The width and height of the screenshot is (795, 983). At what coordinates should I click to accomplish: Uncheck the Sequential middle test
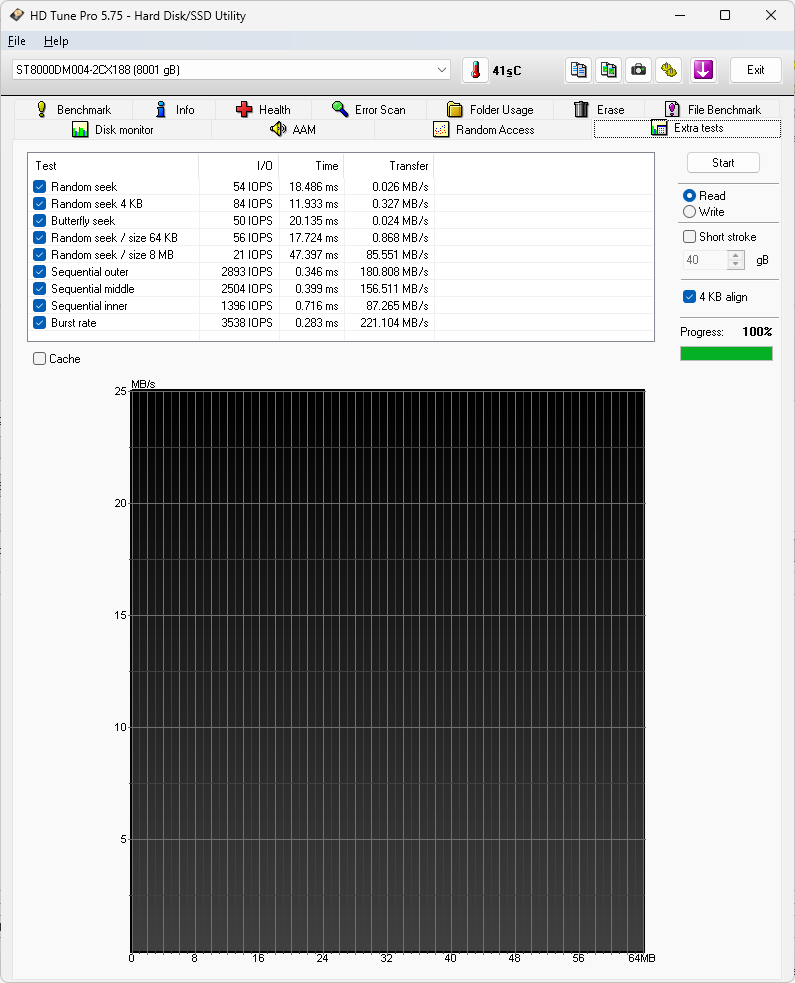click(39, 288)
